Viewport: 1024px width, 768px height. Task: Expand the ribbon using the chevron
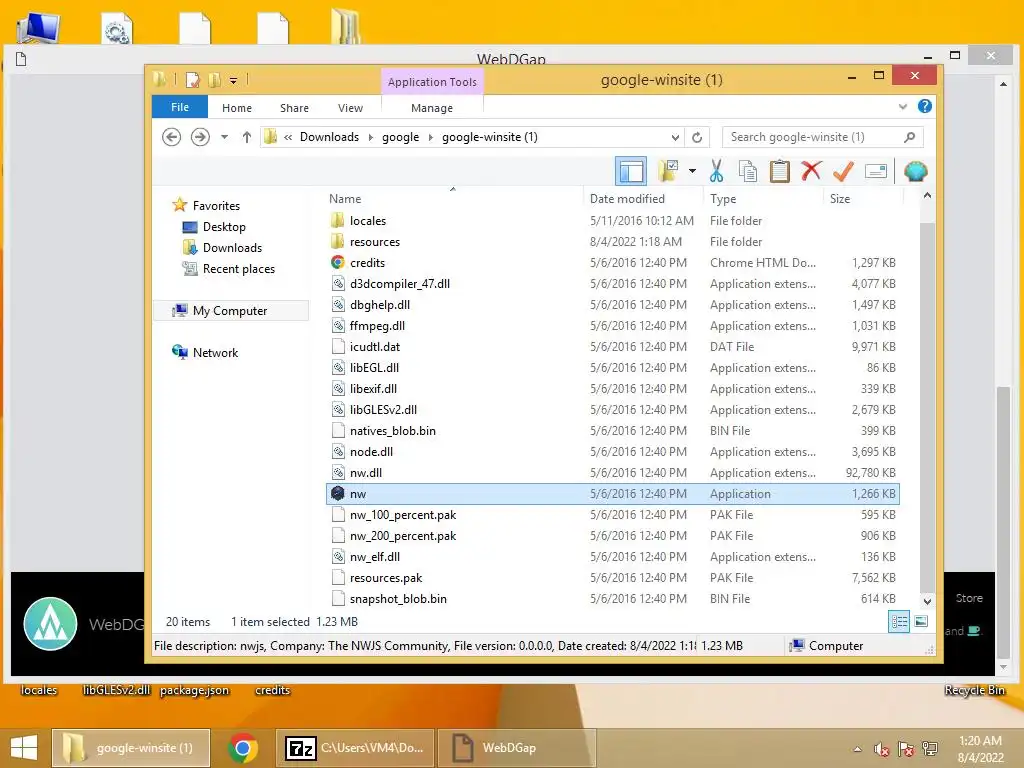903,106
